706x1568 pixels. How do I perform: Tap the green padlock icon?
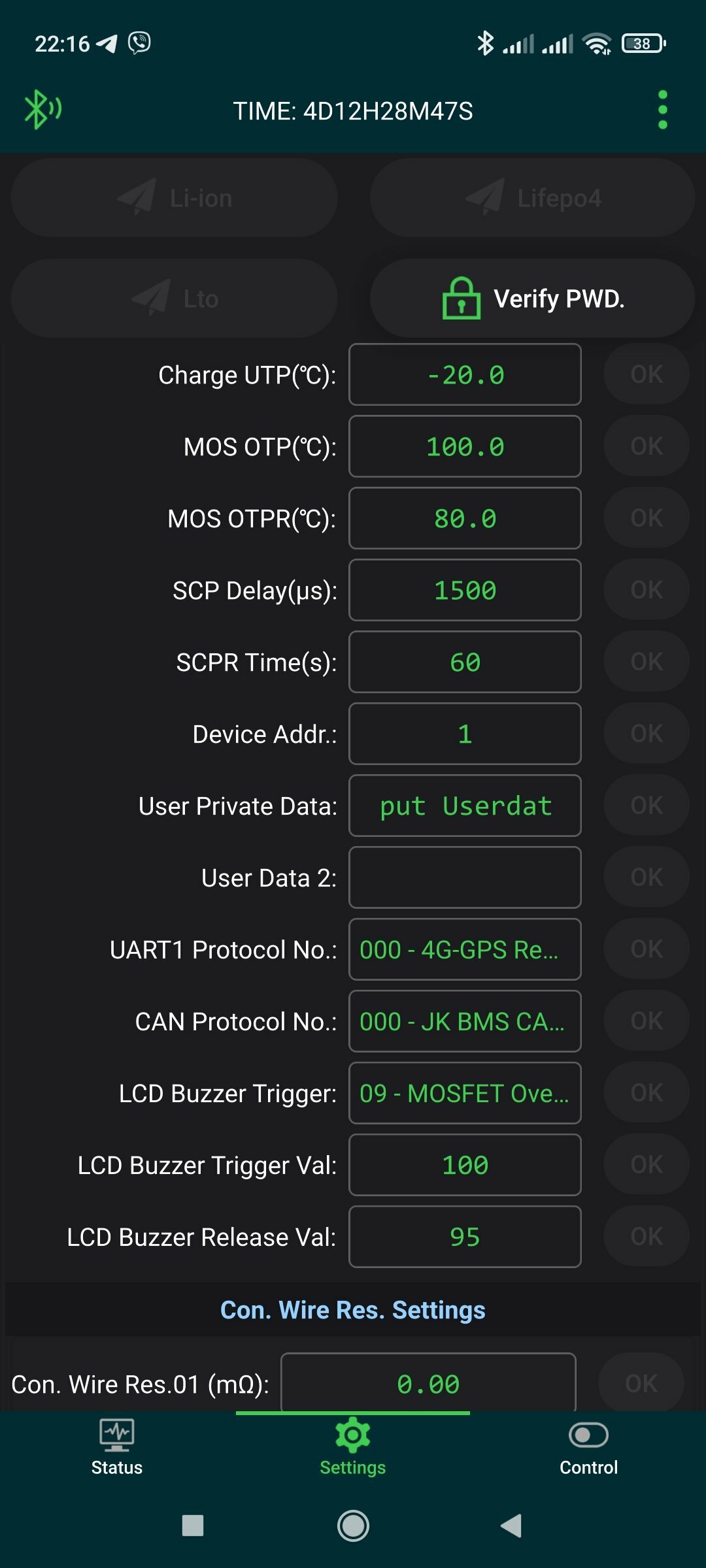(x=461, y=299)
